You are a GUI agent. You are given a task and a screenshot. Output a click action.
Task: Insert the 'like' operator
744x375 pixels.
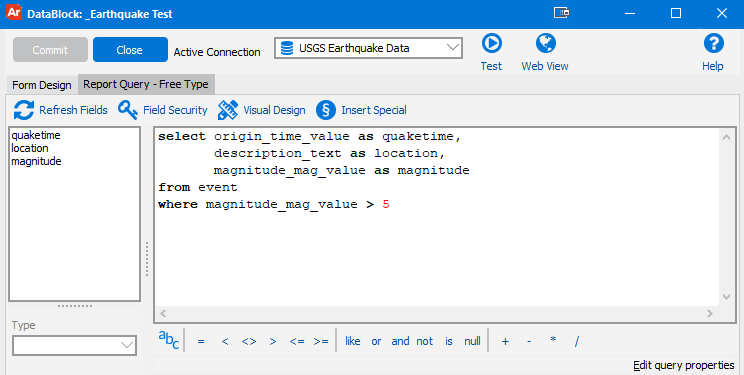coord(353,341)
